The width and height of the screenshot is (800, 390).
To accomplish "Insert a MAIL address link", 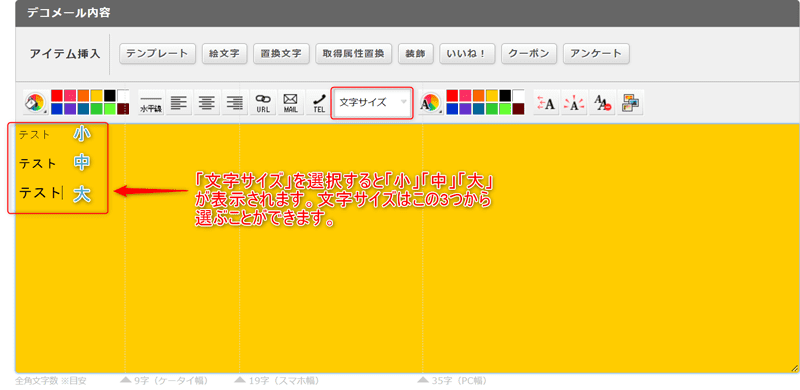I will 291,103.
